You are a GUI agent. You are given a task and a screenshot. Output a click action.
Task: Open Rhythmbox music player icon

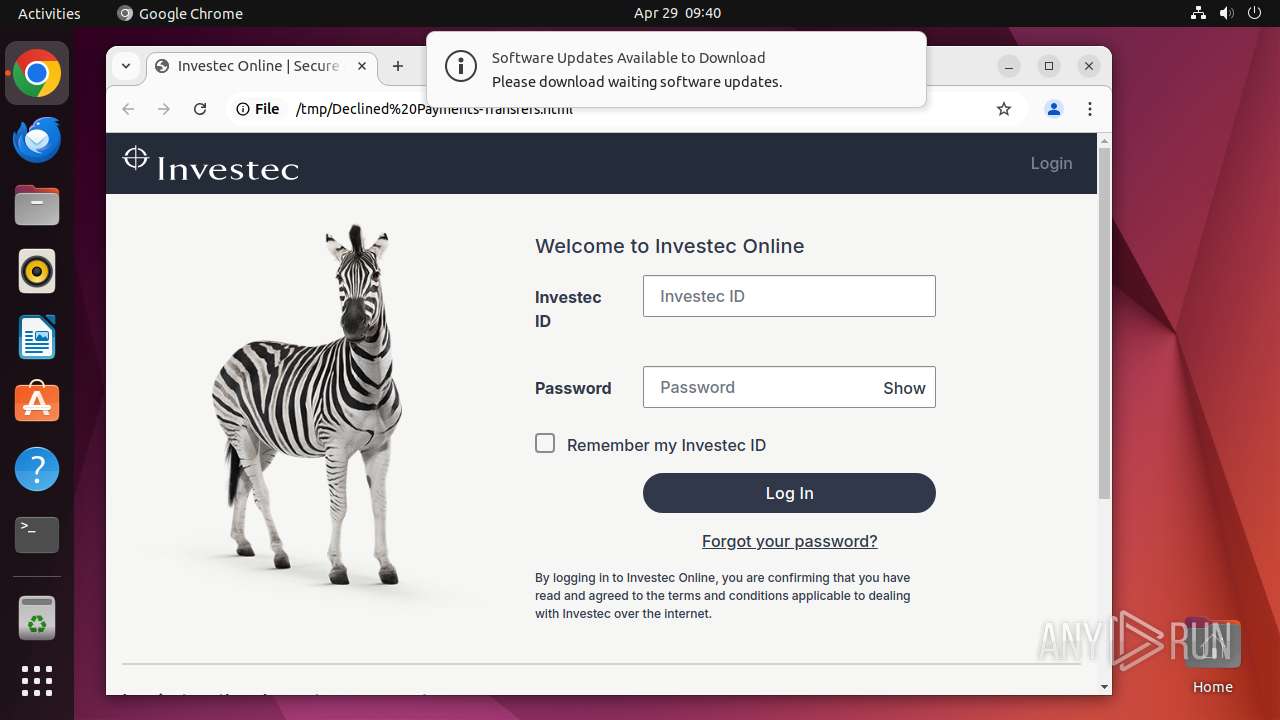[37, 271]
